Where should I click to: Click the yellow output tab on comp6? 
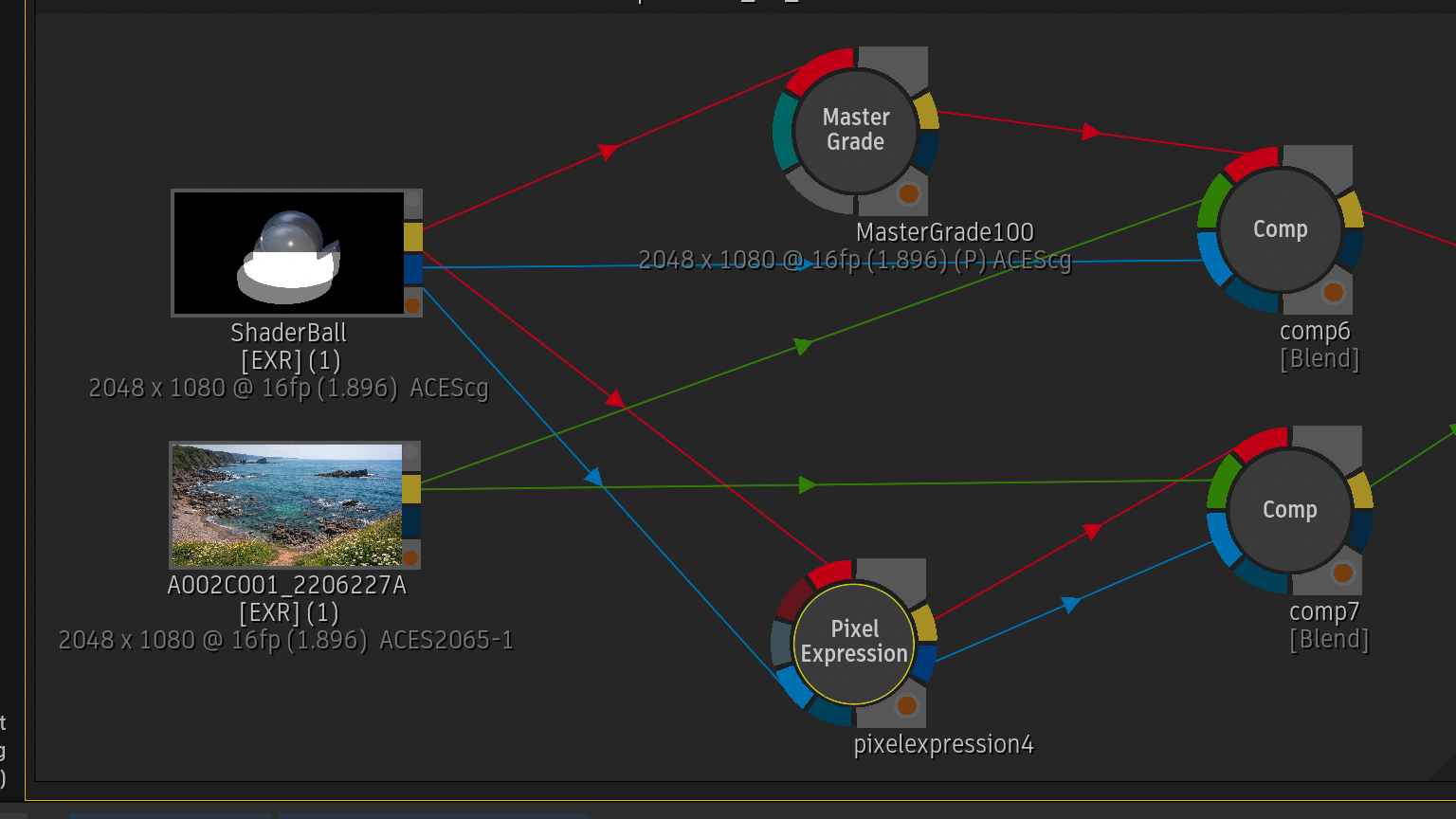1352,210
